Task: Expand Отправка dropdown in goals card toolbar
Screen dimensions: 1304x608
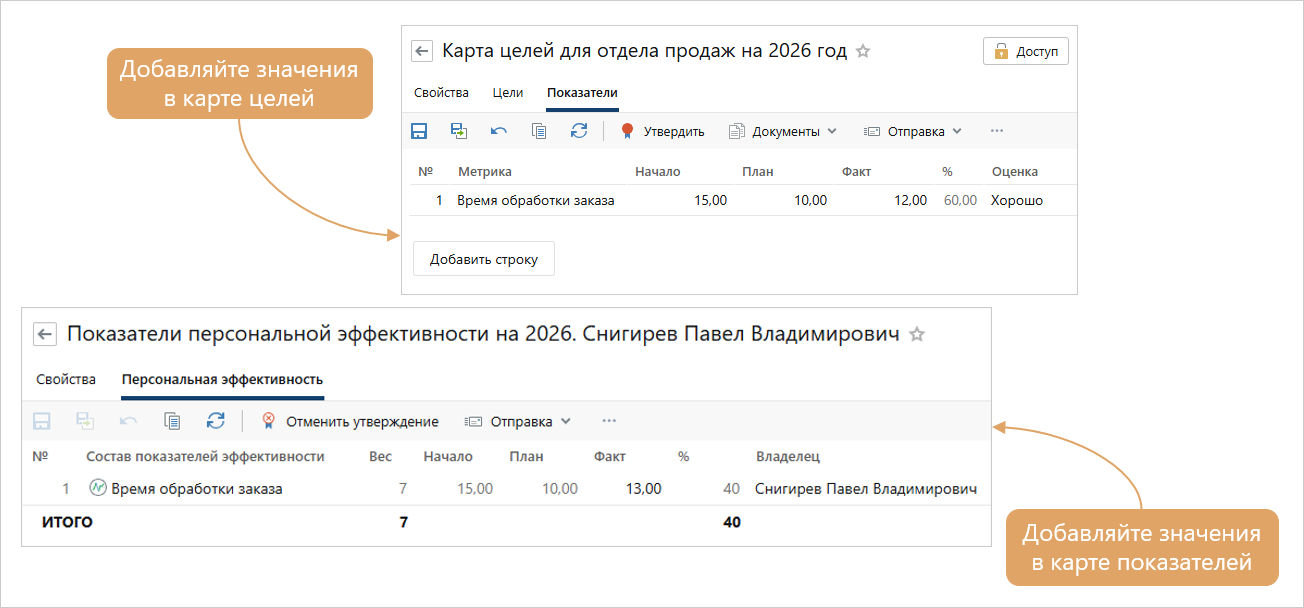Action: [x=912, y=131]
